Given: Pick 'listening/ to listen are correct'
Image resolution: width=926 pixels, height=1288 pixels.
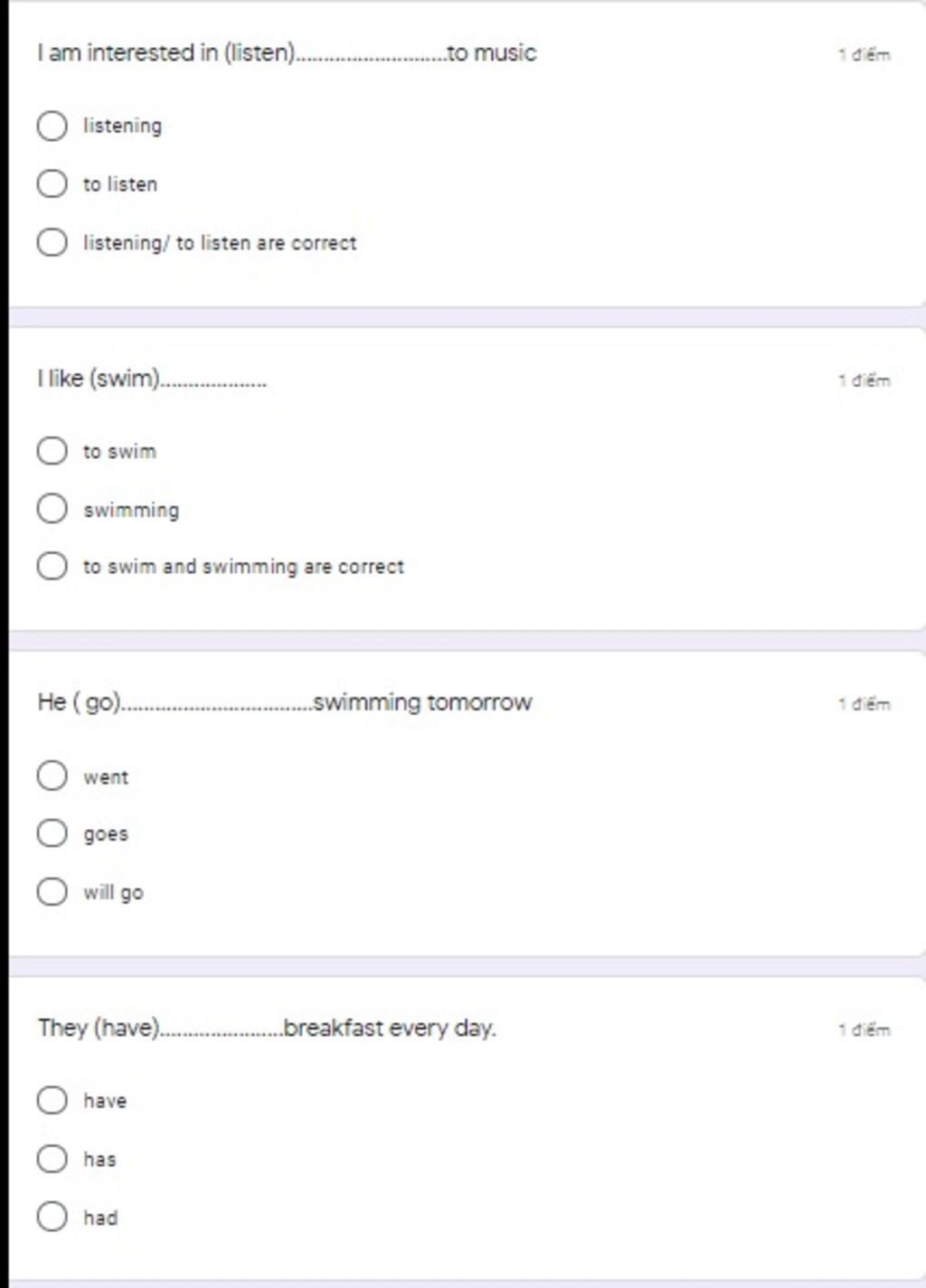Looking at the screenshot, I should click(52, 242).
